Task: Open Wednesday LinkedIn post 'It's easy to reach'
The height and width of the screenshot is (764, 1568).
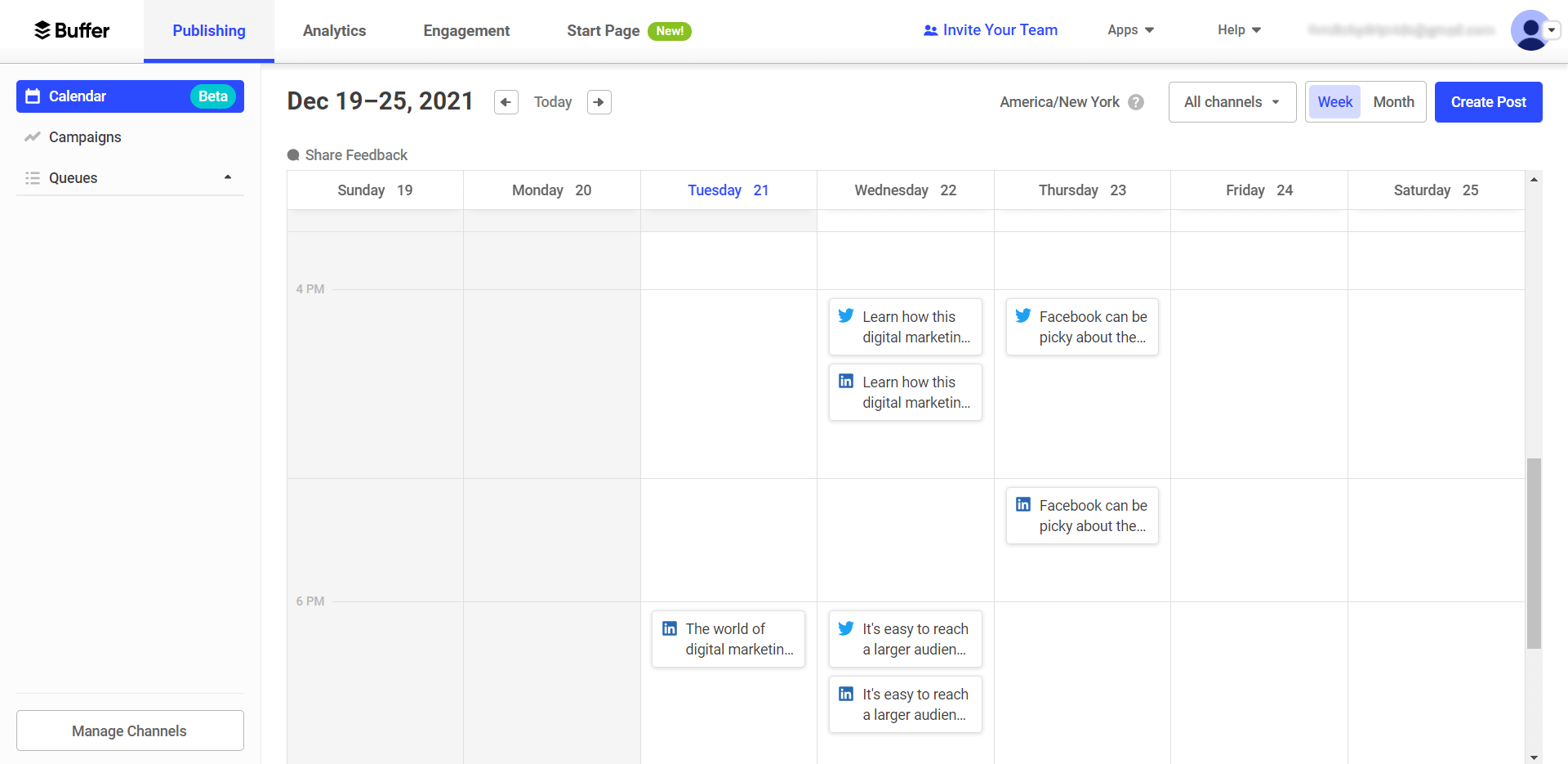Action: tap(906, 704)
